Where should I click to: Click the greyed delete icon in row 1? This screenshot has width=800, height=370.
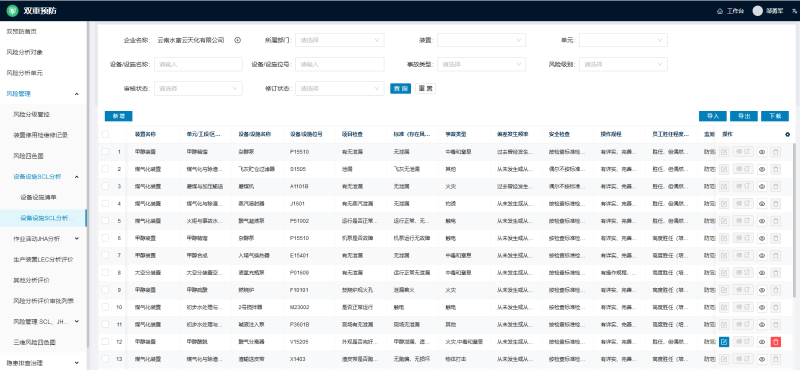[776, 152]
